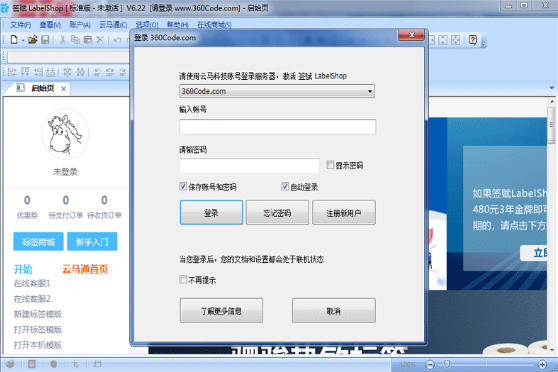Click the copy icon in toolbar
The image size is (558, 372).
pyautogui.click(x=75, y=40)
